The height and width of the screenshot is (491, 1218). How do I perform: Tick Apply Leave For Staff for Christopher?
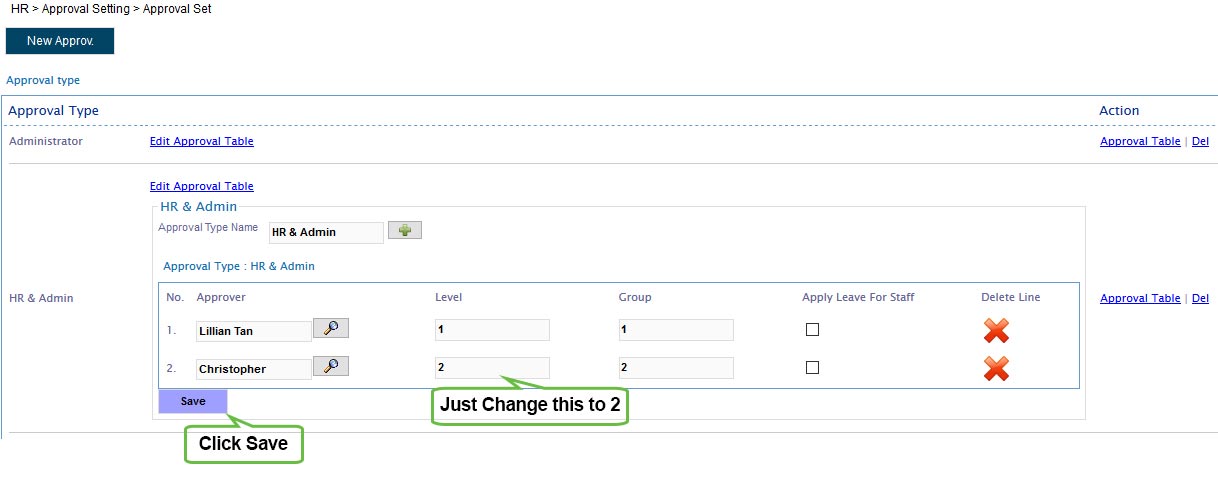[812, 367]
